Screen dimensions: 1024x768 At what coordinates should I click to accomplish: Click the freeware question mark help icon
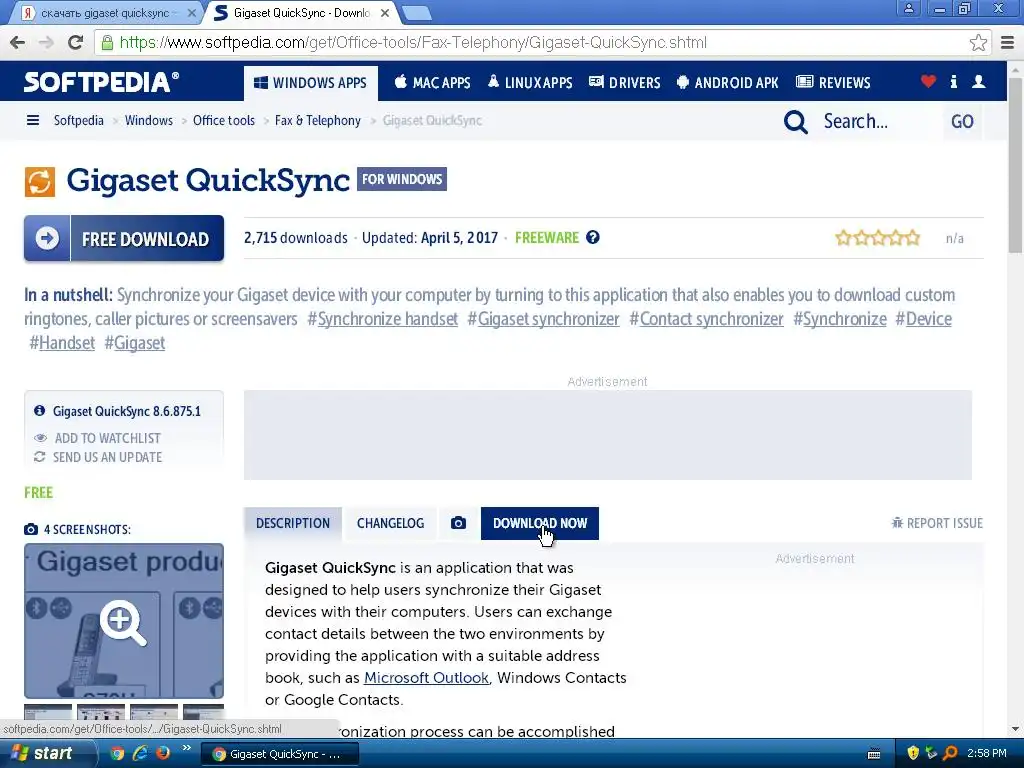point(592,238)
